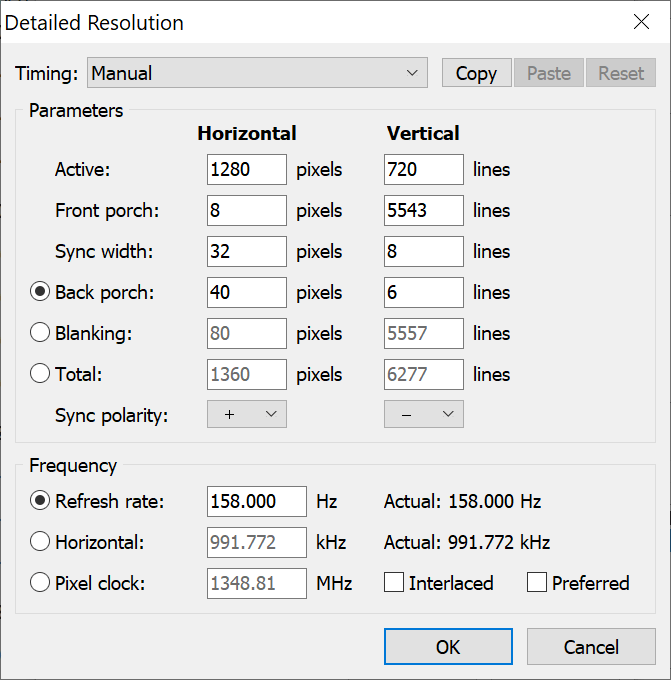This screenshot has width=671, height=680.
Task: Select the Refresh rate radio button
Action: click(40, 501)
